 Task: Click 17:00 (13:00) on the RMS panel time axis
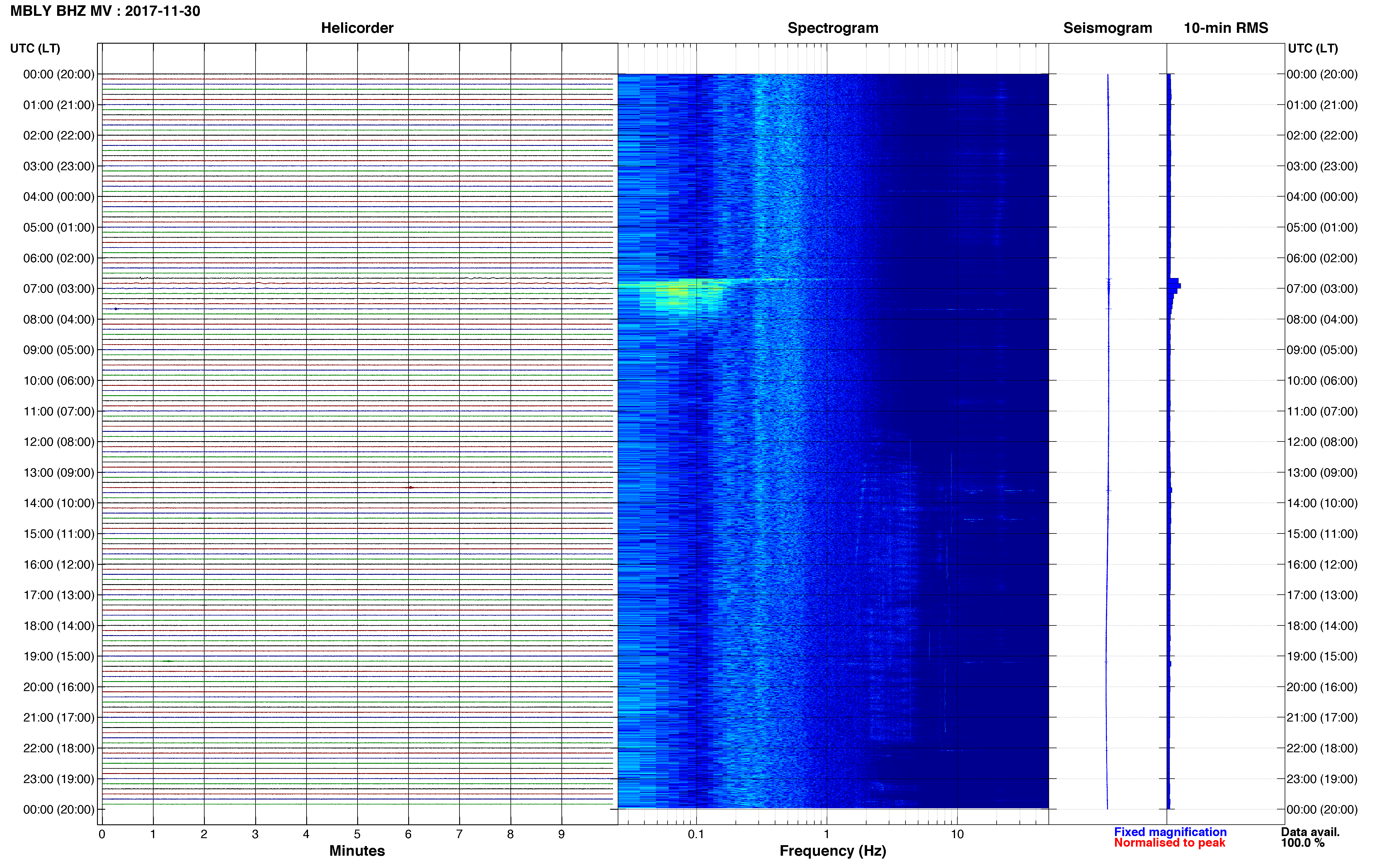coord(1322,595)
